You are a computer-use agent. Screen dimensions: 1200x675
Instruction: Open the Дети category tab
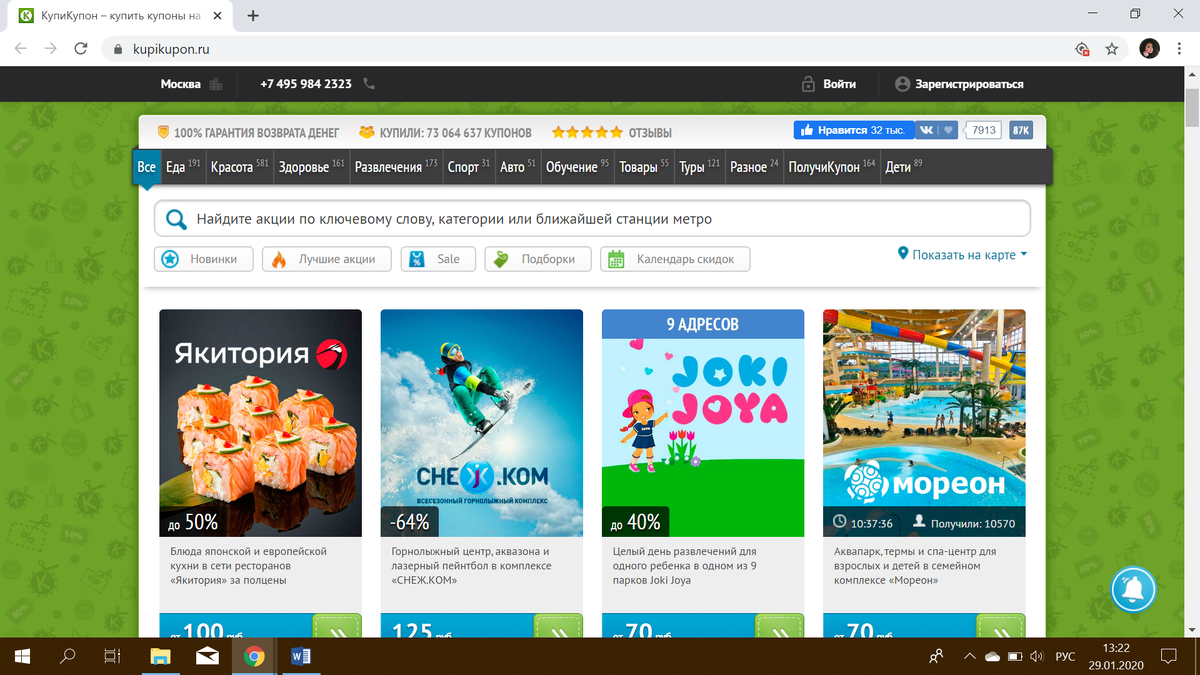pos(903,167)
